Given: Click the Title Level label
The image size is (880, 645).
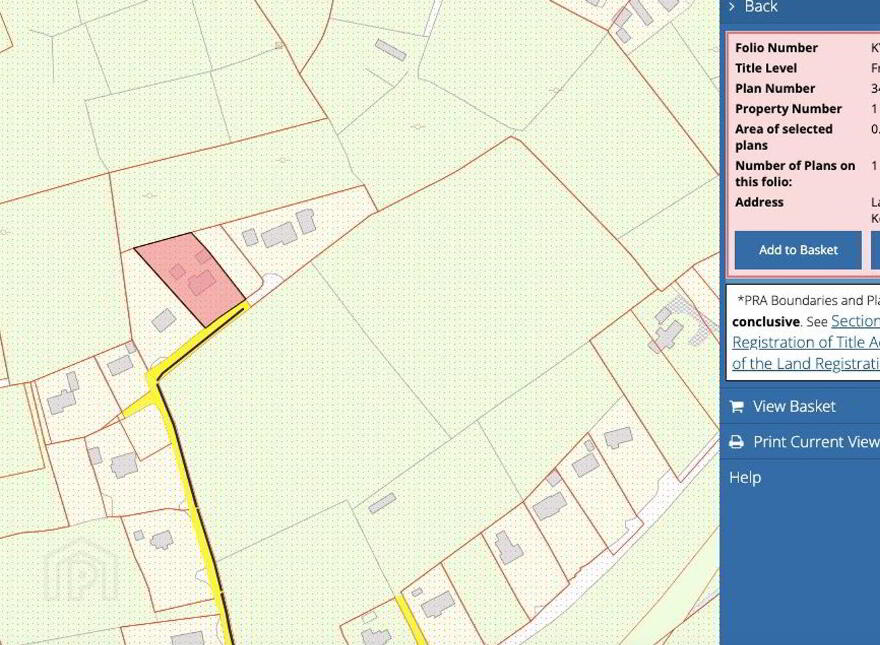Looking at the screenshot, I should [766, 68].
